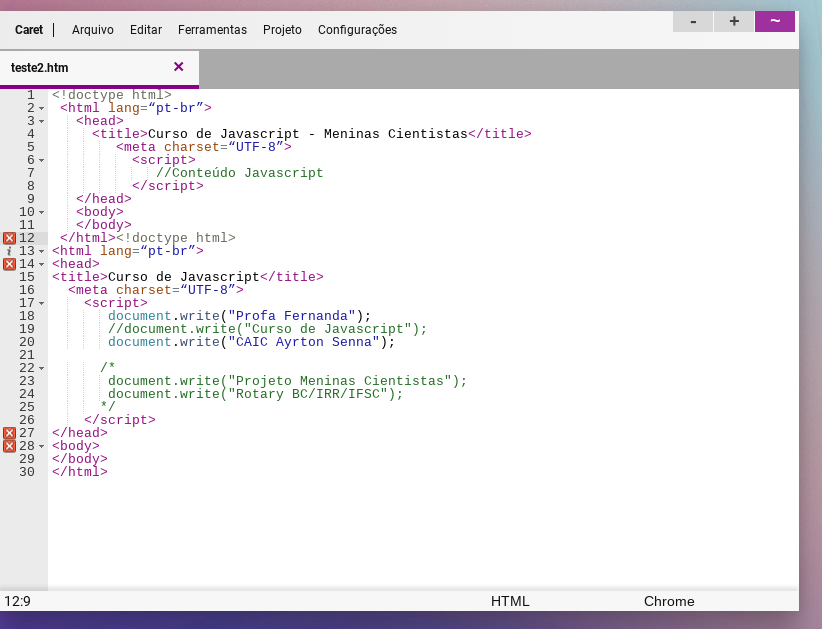Close the teste2.htm tab
Image resolution: width=822 pixels, height=629 pixels.
coord(178,67)
